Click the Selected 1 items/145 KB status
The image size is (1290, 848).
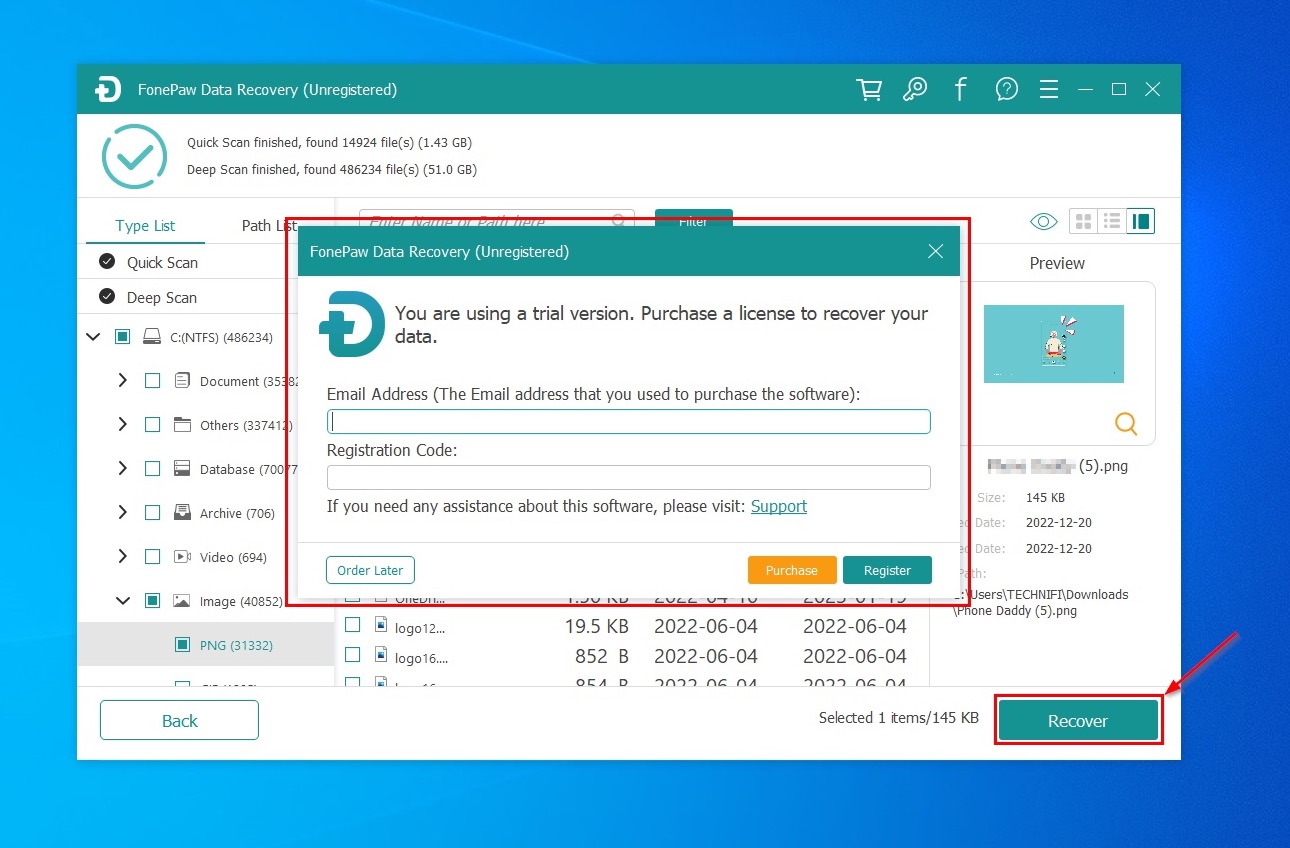pos(898,718)
